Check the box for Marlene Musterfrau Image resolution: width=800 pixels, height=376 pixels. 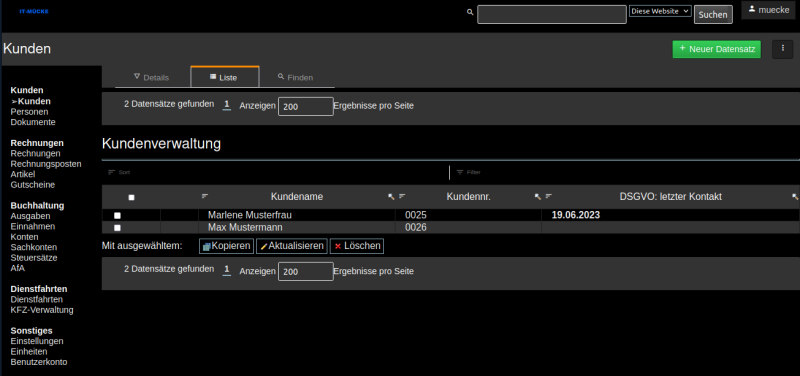pyautogui.click(x=117, y=216)
